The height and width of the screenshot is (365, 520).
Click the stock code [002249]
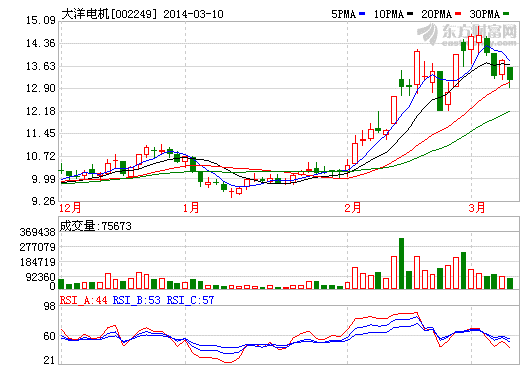point(134,14)
